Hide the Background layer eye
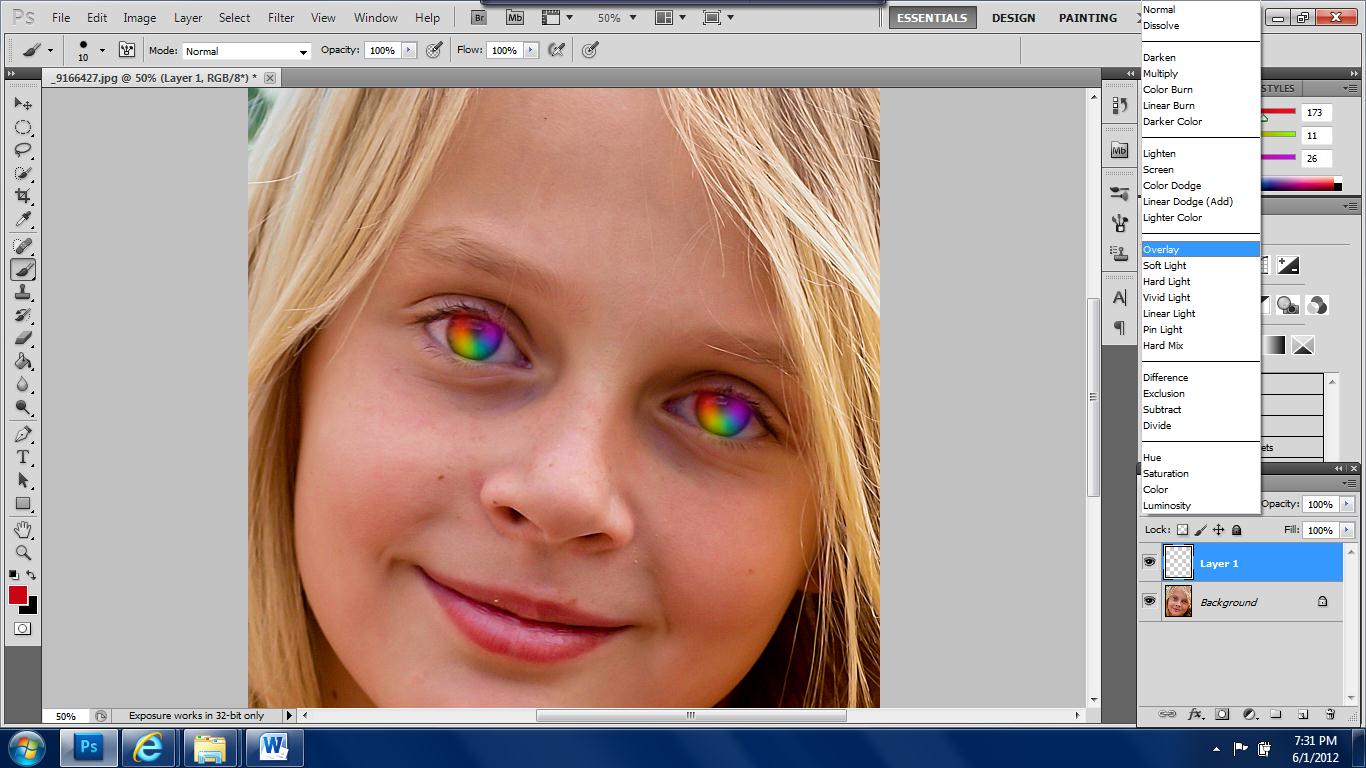 pyautogui.click(x=1149, y=601)
